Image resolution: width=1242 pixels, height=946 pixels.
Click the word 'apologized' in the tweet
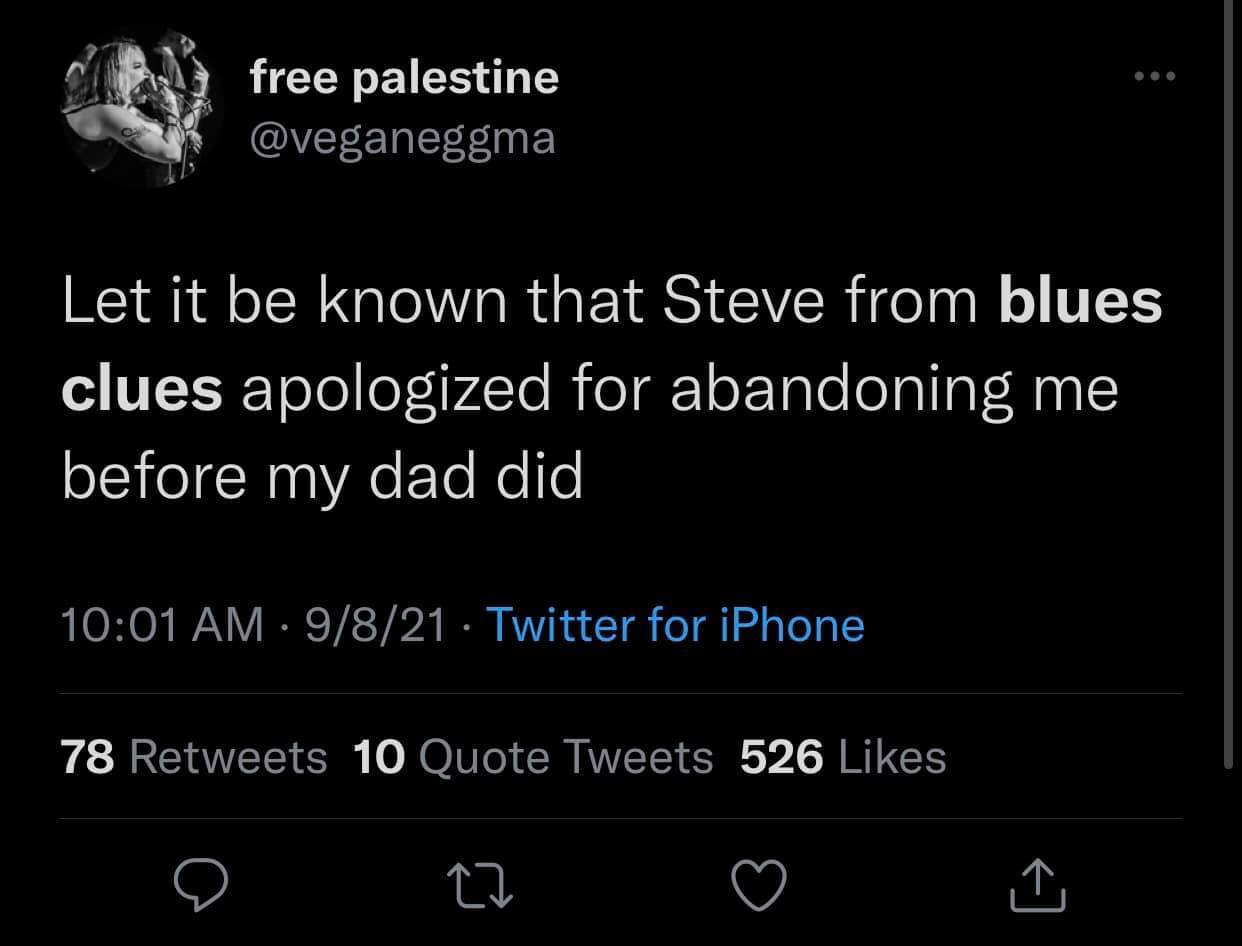pos(396,388)
